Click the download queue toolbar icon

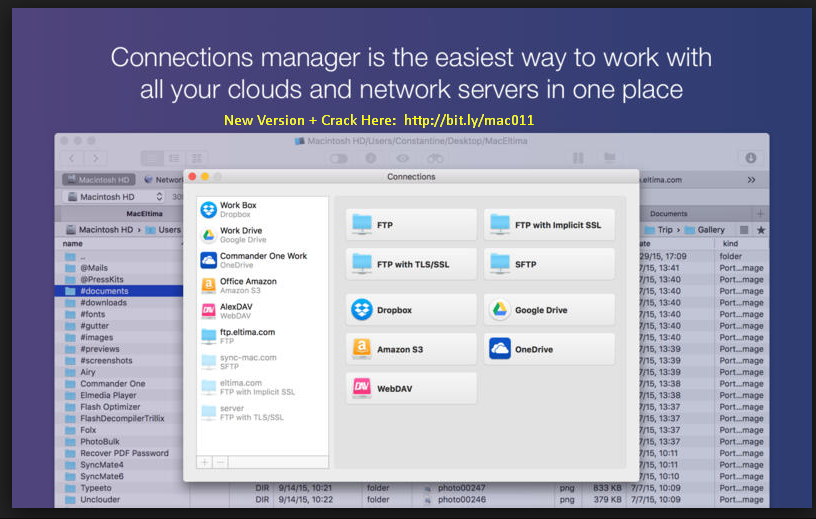tap(751, 158)
